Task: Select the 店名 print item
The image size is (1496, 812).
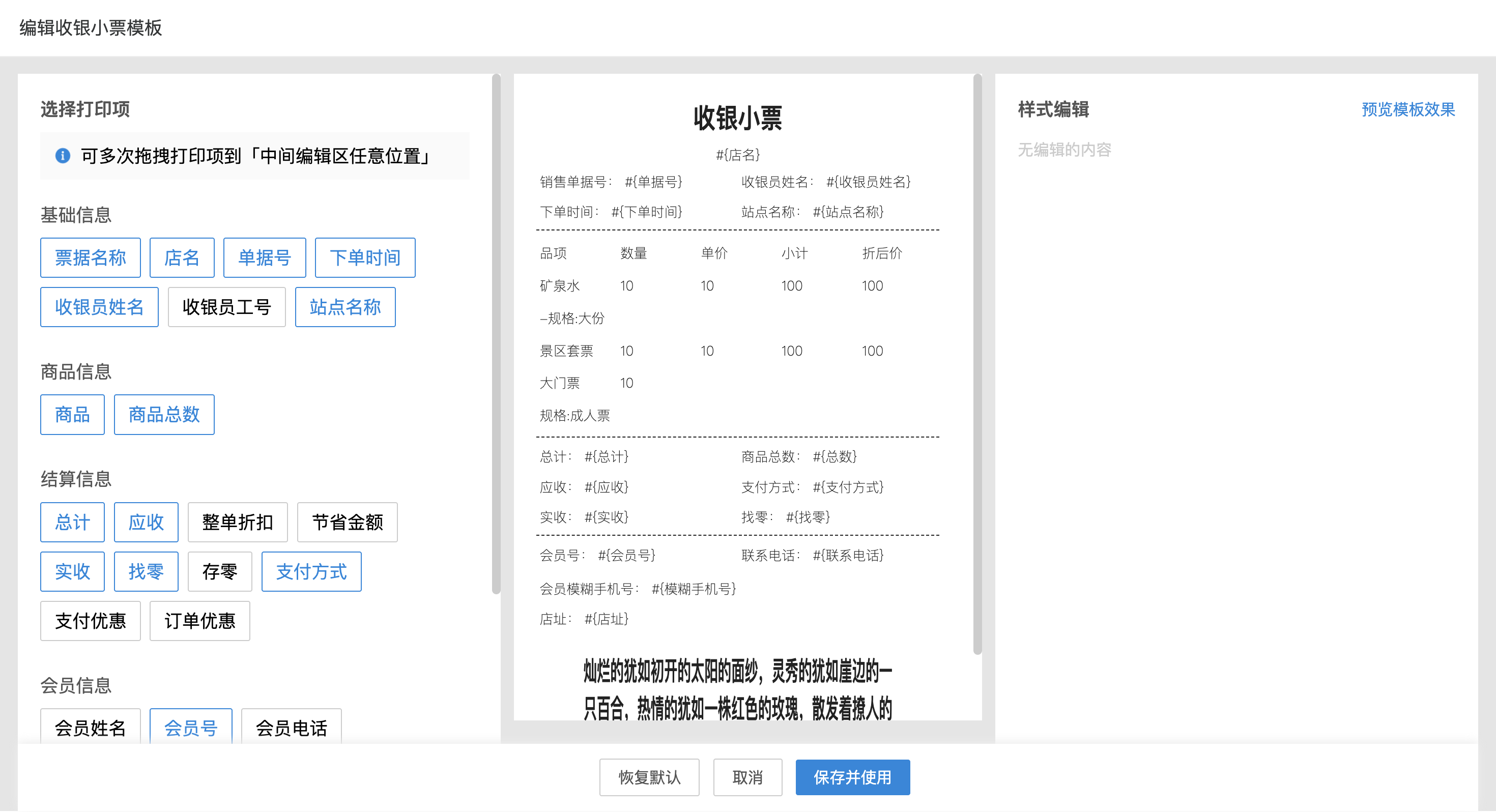Action: pos(182,257)
